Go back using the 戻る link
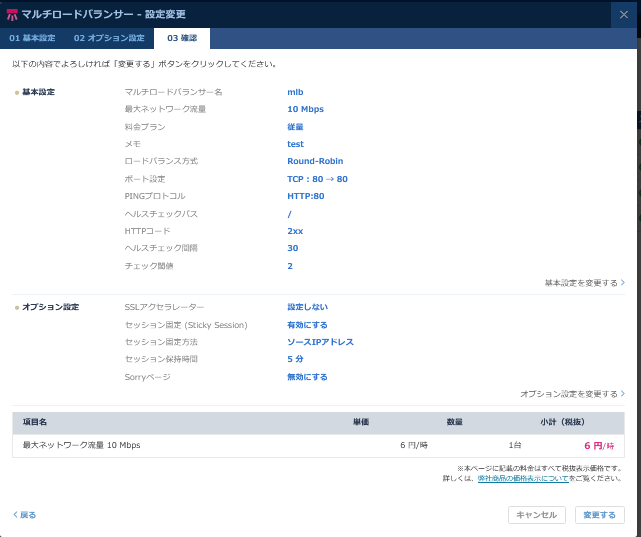Screen dimensions: 641x537 click(28, 515)
